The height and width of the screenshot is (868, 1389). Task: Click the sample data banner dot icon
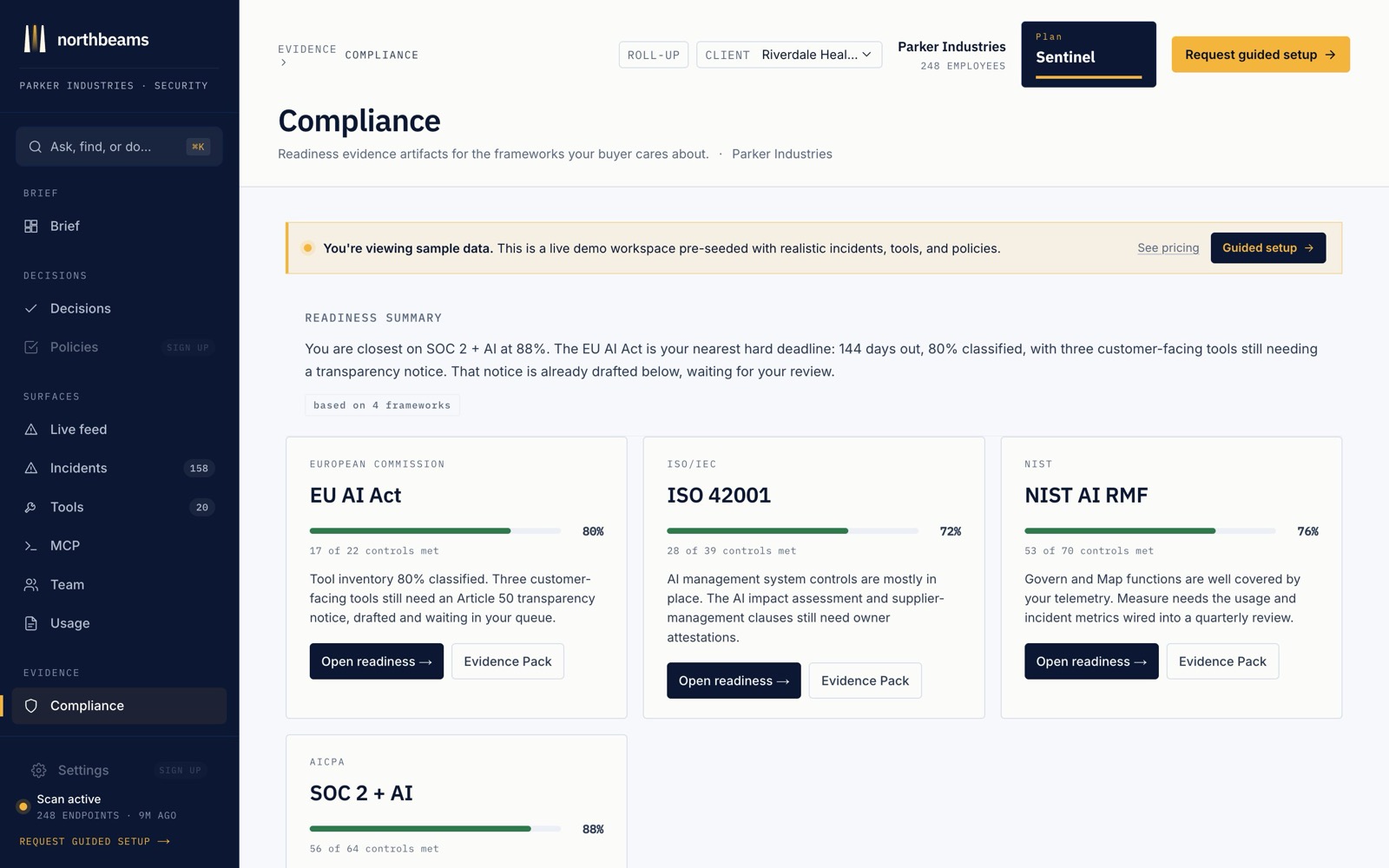(307, 248)
